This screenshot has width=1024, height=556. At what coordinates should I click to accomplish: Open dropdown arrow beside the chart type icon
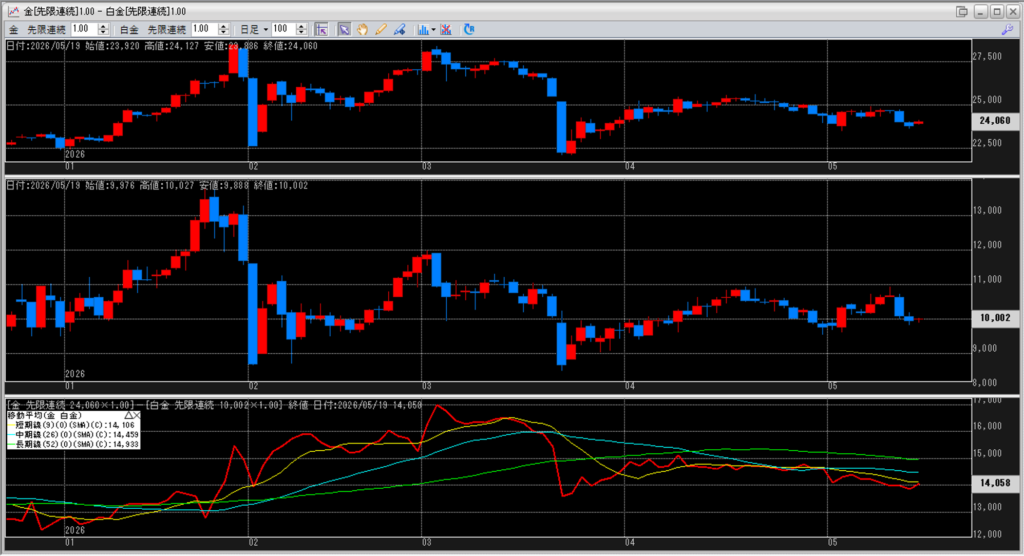coord(433,29)
